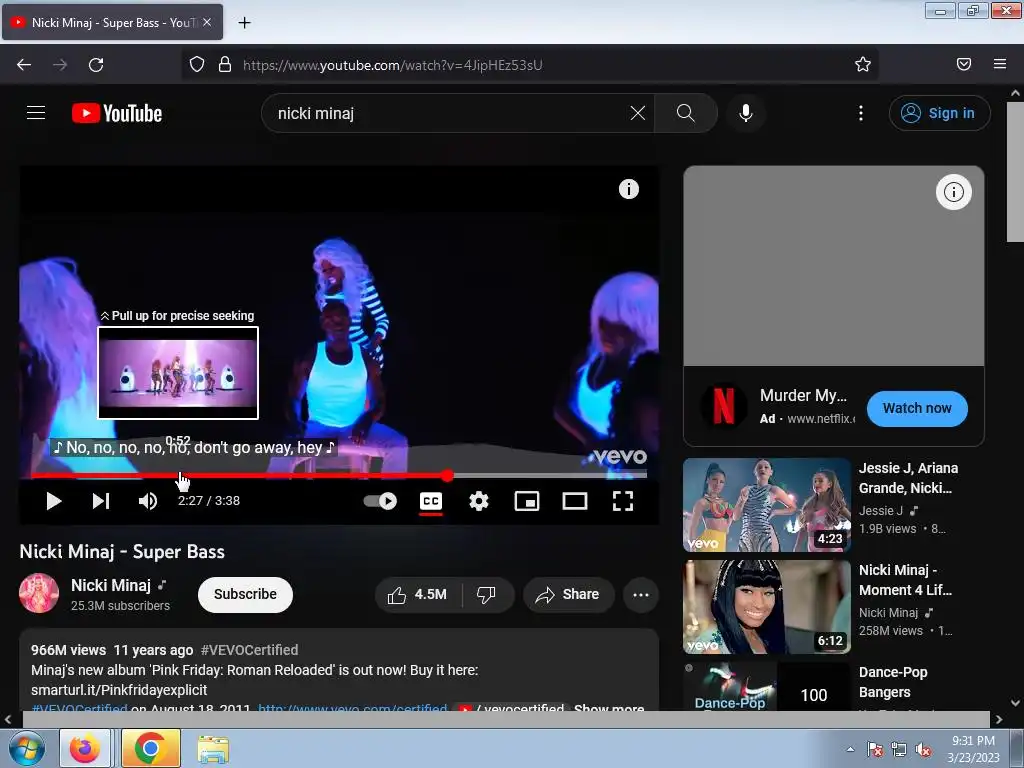Go back in browser history
The height and width of the screenshot is (768, 1024).
(x=24, y=65)
